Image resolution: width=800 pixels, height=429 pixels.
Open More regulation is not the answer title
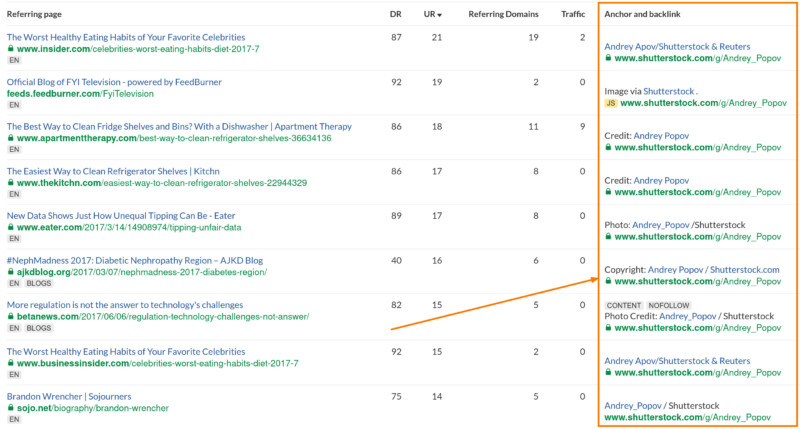pos(125,305)
